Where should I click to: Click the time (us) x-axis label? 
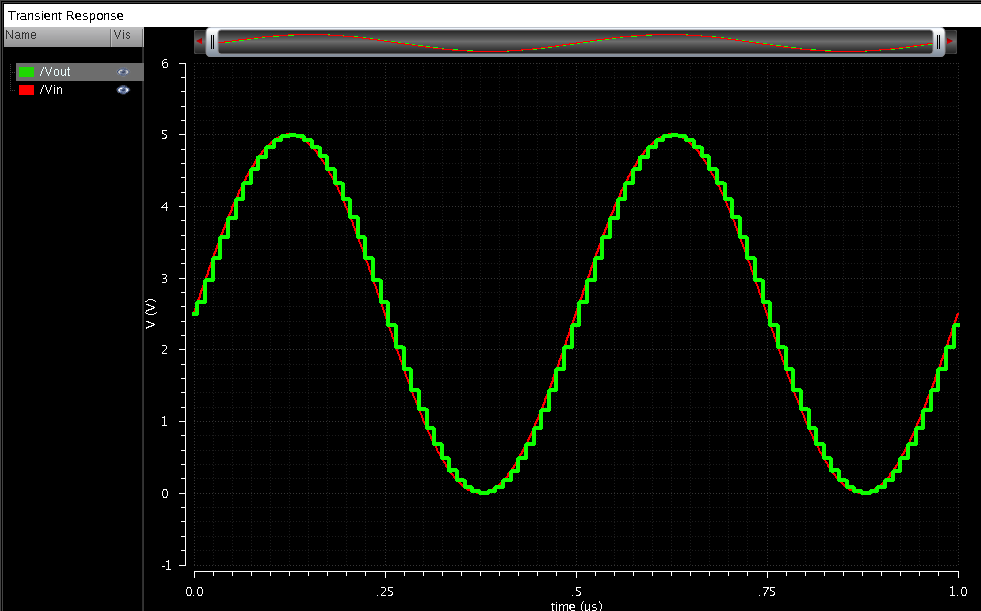pos(574,605)
